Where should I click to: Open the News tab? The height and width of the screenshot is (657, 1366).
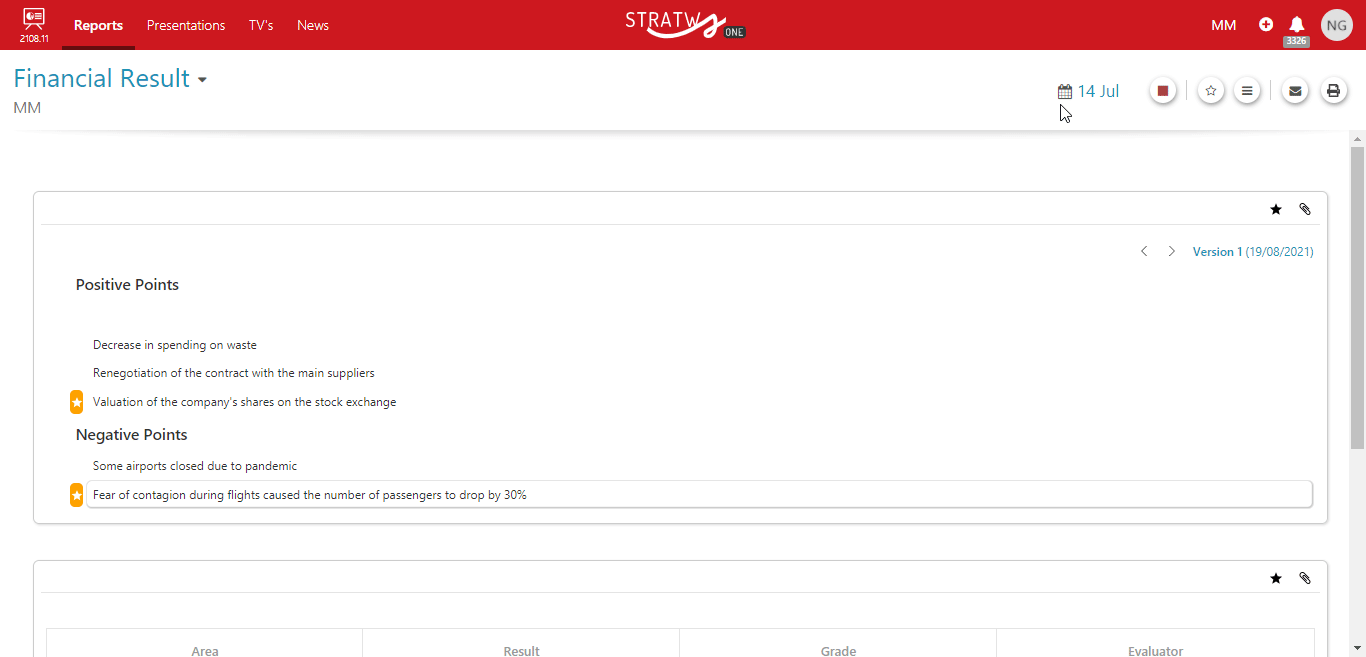(x=313, y=25)
